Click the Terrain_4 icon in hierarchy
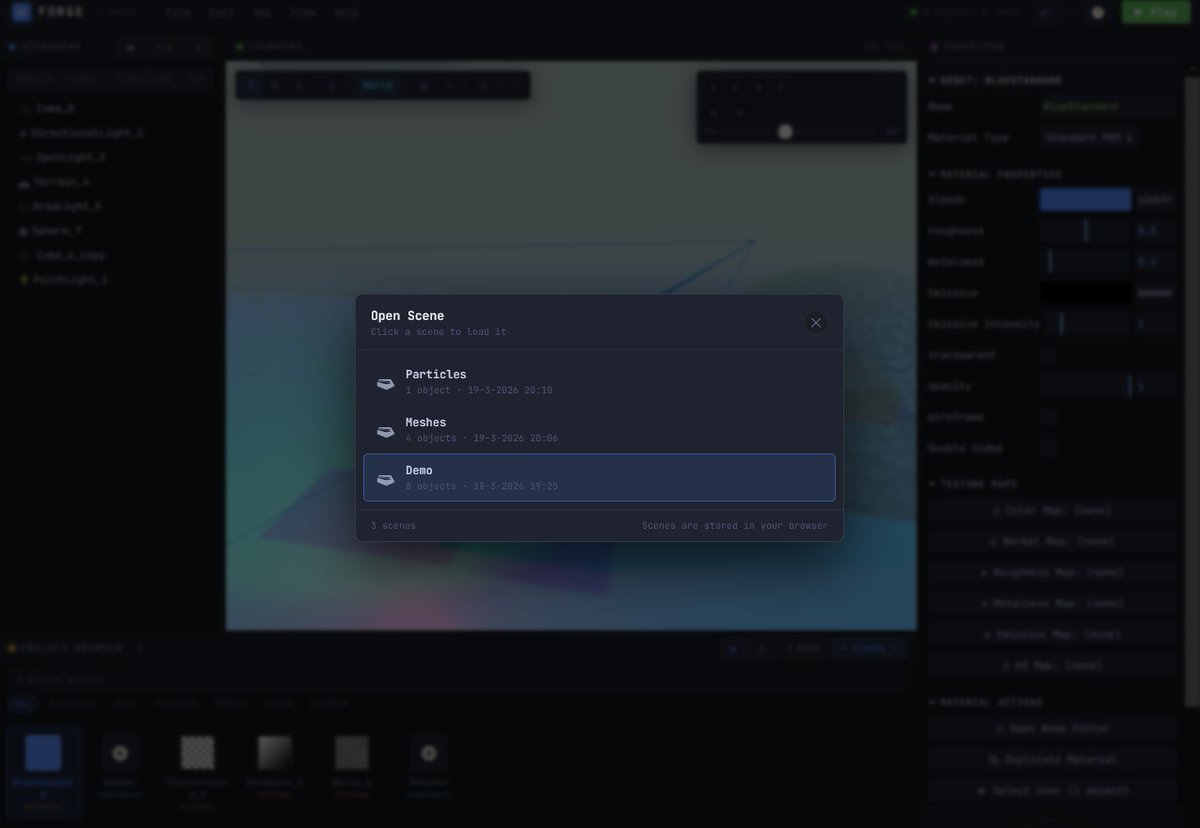Screen dimensions: 1200x828 [22, 181]
